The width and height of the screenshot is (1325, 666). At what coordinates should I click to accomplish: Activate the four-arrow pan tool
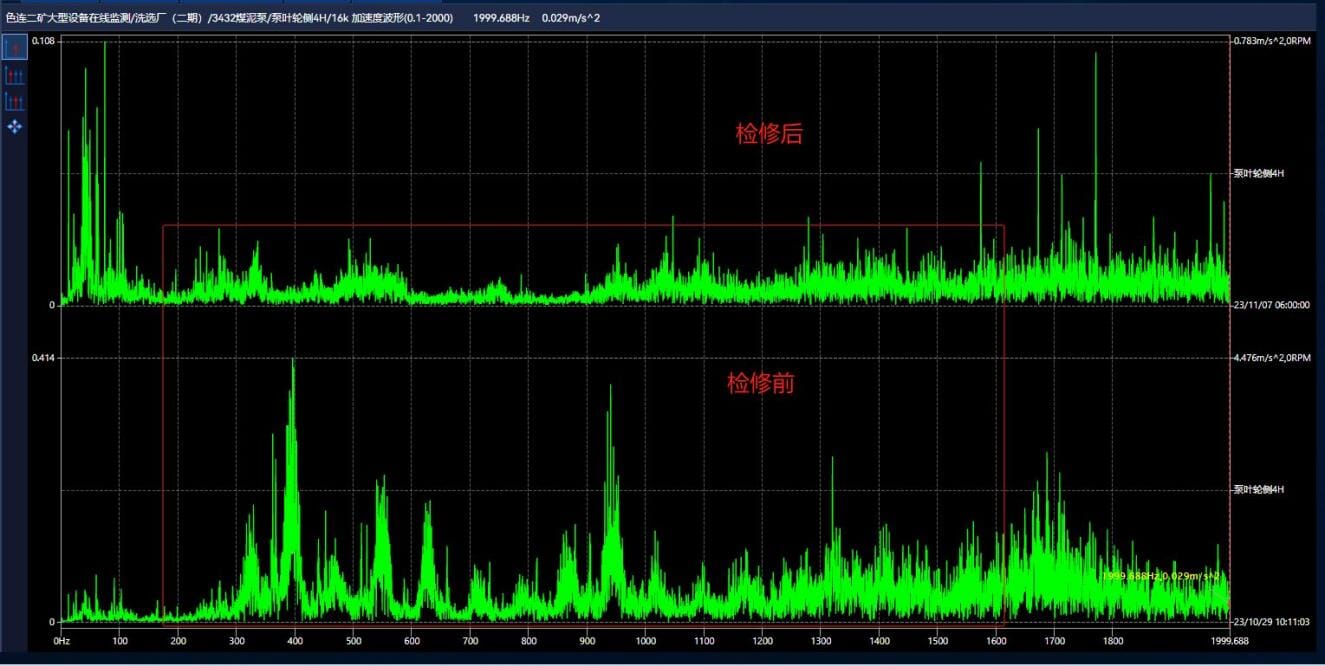[15, 127]
